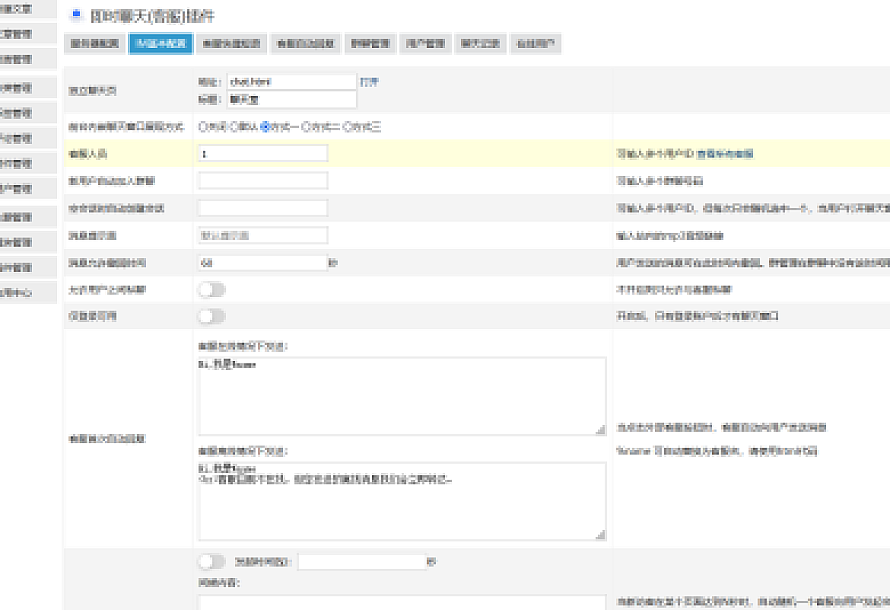
Task: Focus the customer service staff ID field
Action: 262,154
